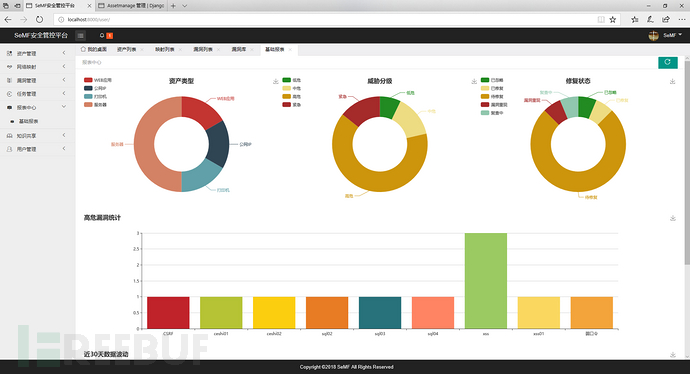The image size is (690, 374).
Task: Click the CSRF bar in chart
Action: pos(168,313)
